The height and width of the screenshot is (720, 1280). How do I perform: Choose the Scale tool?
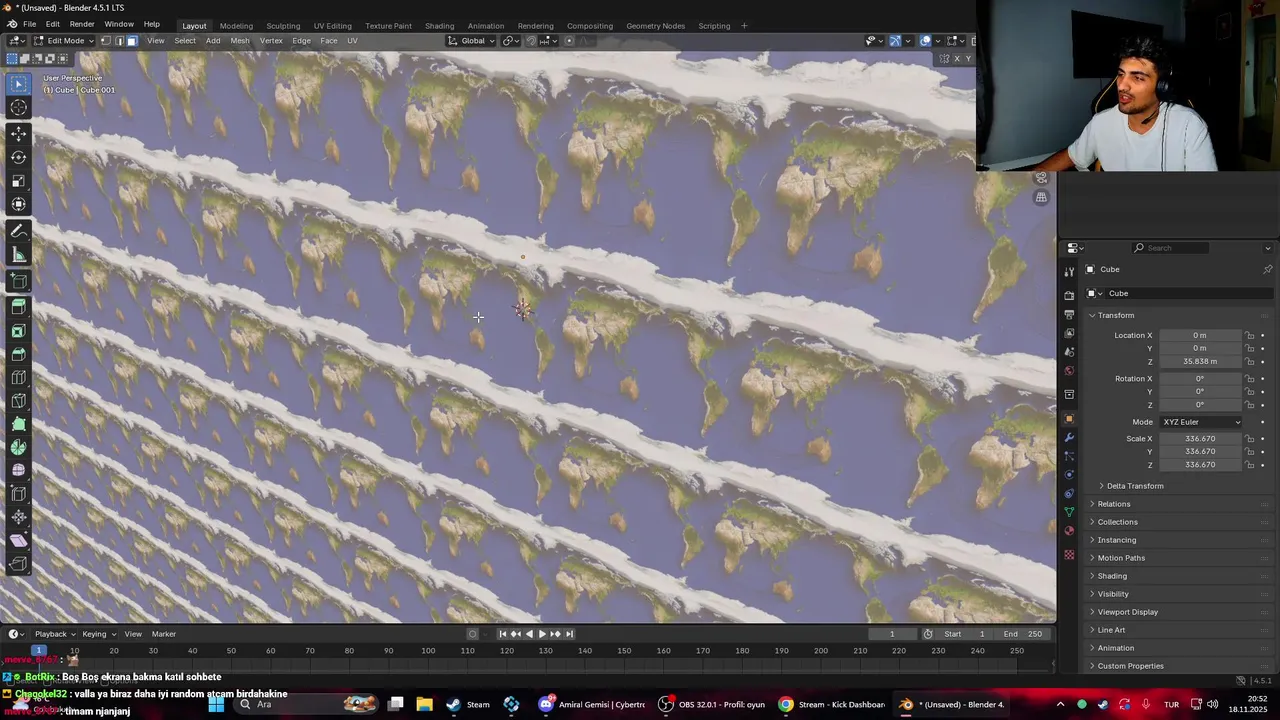click(x=19, y=181)
